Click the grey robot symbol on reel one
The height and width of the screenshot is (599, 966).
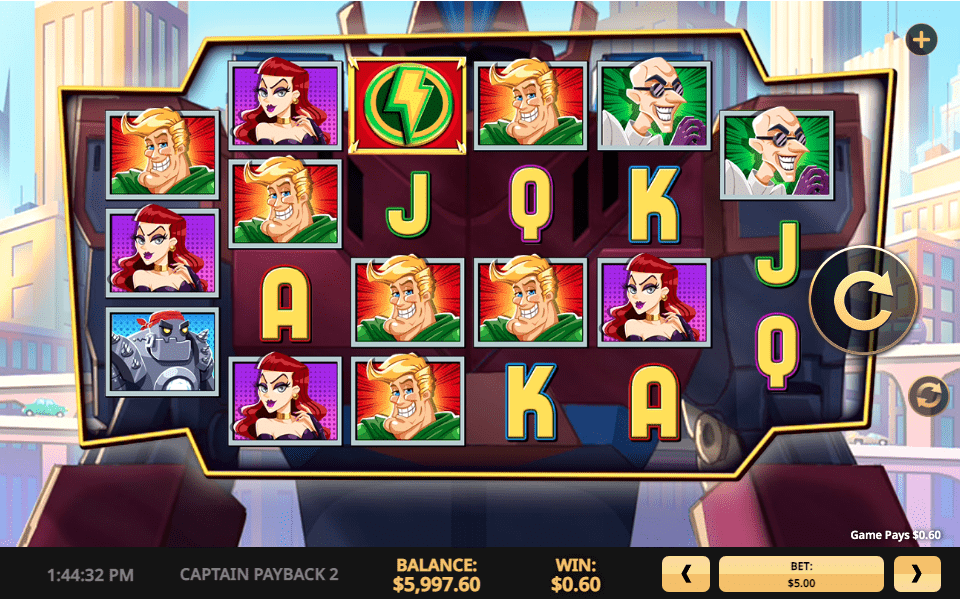[x=163, y=352]
